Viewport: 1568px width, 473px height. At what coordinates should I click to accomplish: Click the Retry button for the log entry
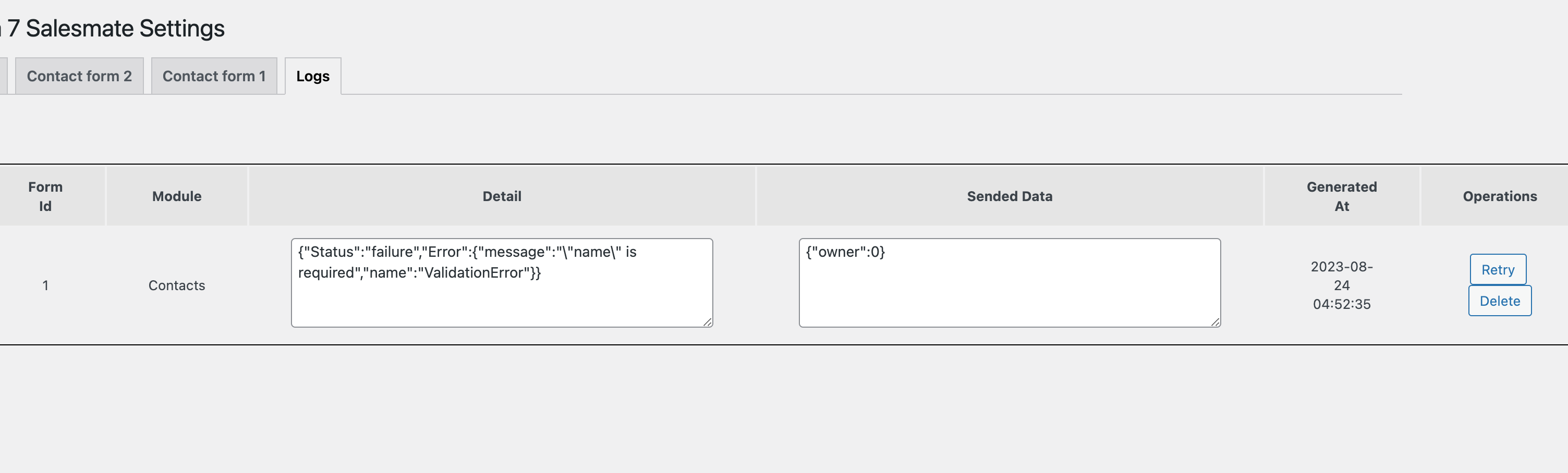(x=1498, y=269)
